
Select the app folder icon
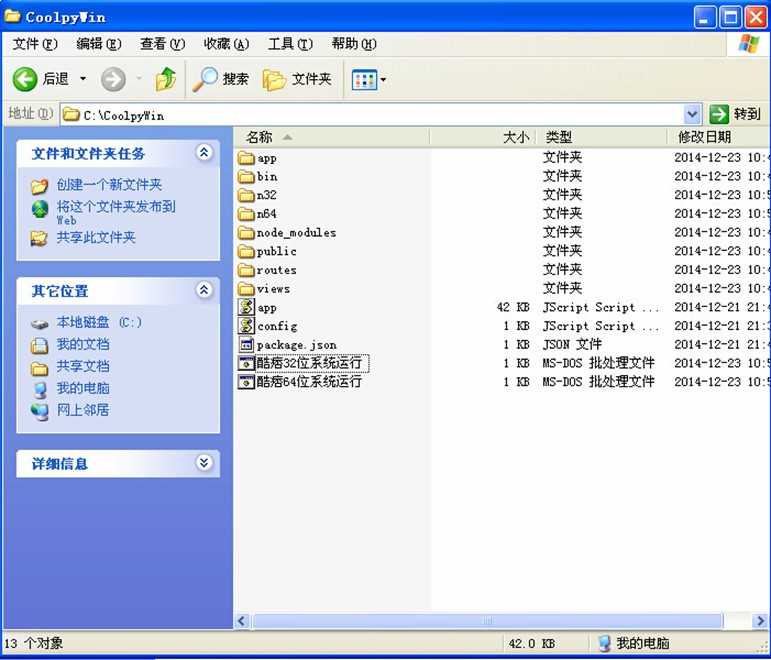pos(246,158)
